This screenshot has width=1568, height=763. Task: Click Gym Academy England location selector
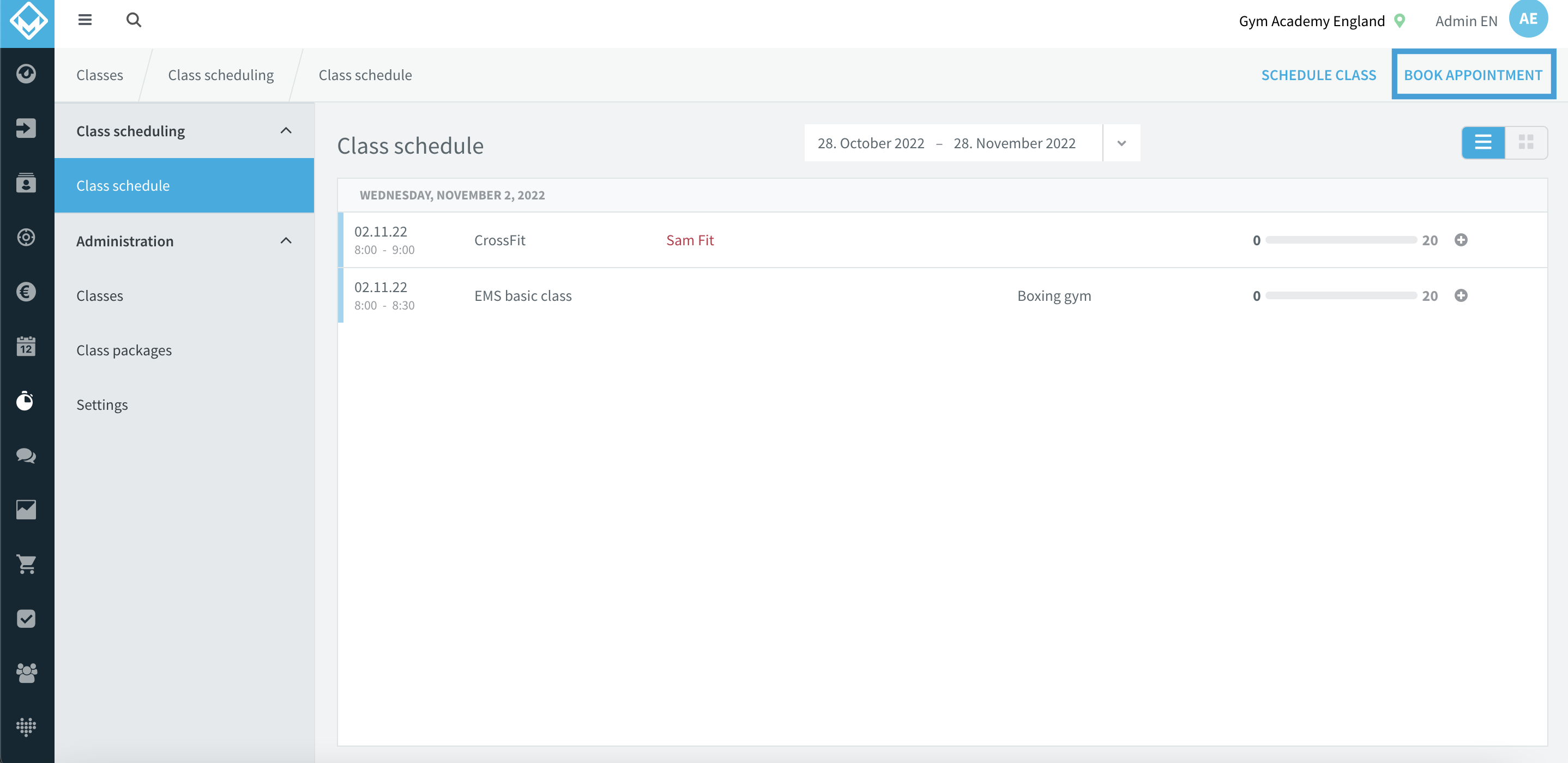(x=1312, y=21)
